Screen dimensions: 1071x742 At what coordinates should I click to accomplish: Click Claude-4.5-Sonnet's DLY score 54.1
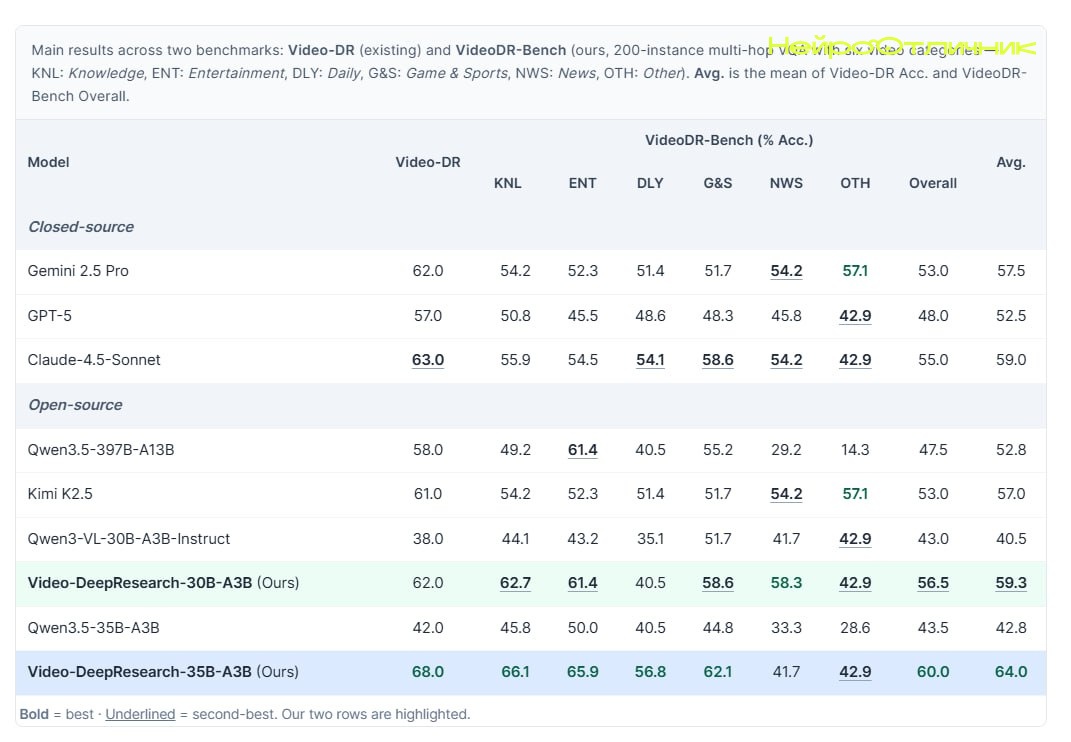[650, 359]
